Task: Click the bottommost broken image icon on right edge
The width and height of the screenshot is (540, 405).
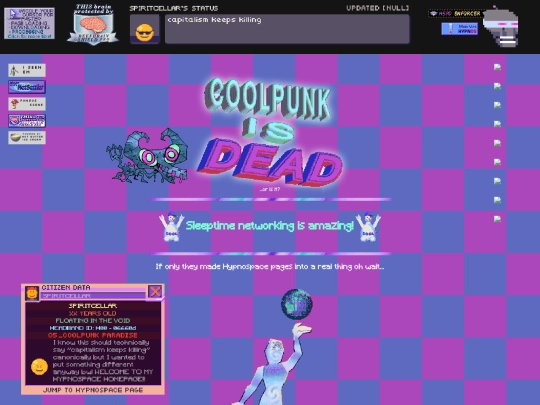Action: click(497, 219)
